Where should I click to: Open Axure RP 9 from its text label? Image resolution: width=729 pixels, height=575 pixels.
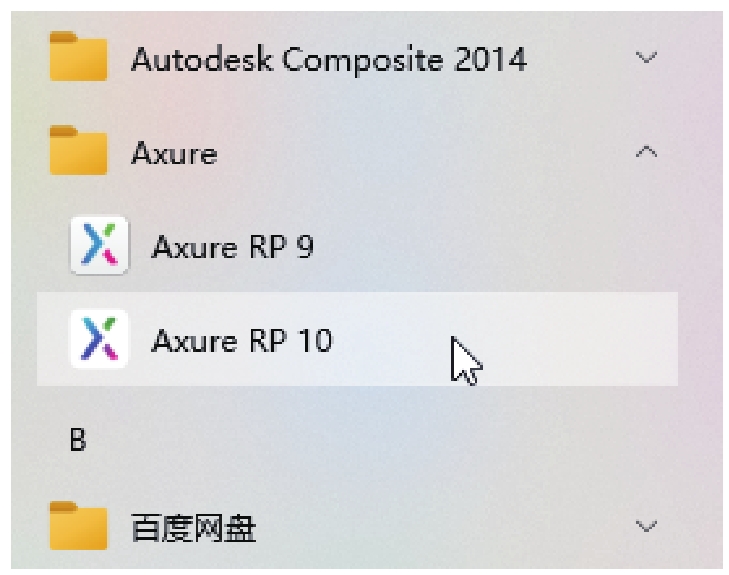pos(233,246)
